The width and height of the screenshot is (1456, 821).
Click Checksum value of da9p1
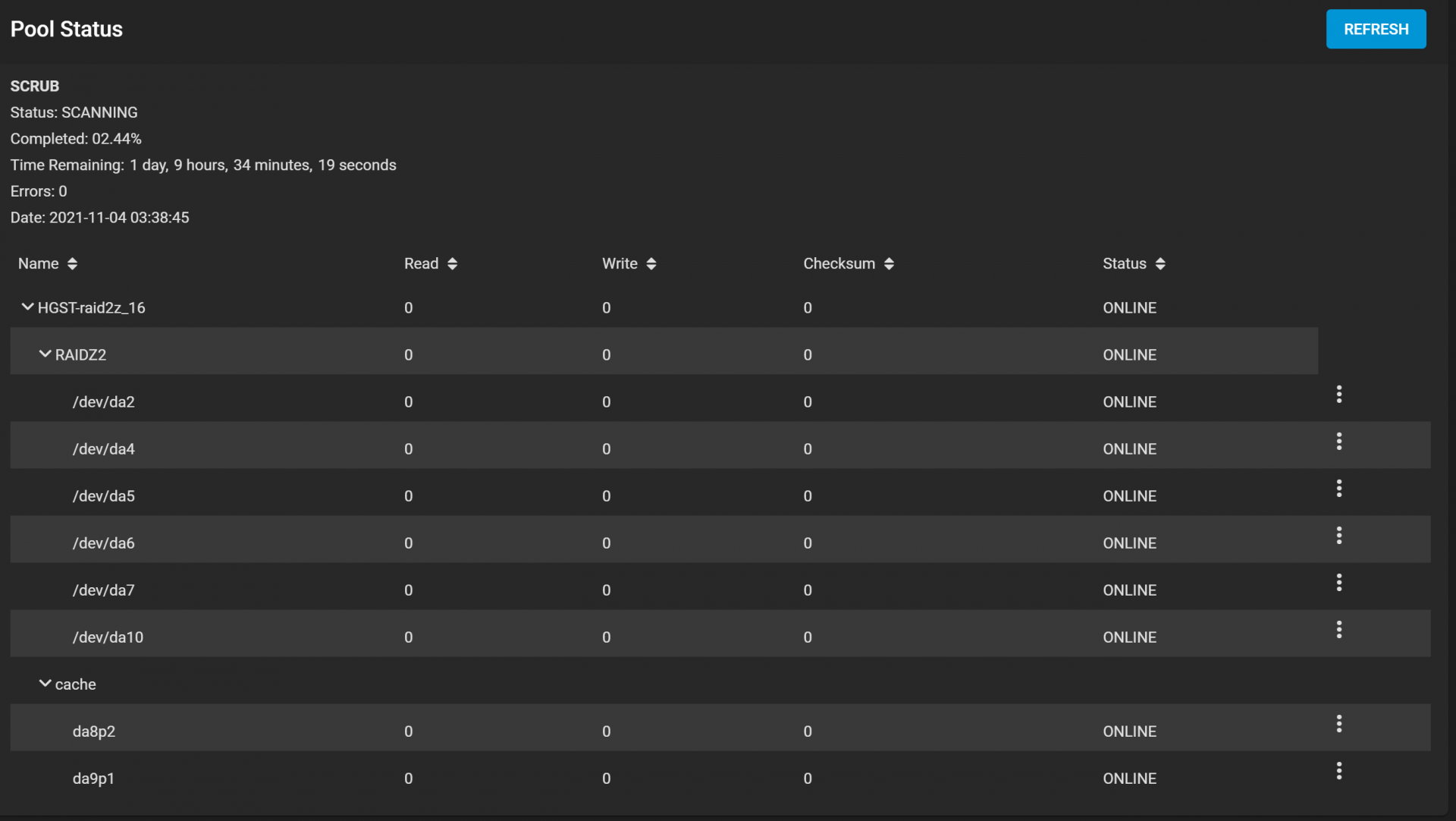[x=808, y=779]
